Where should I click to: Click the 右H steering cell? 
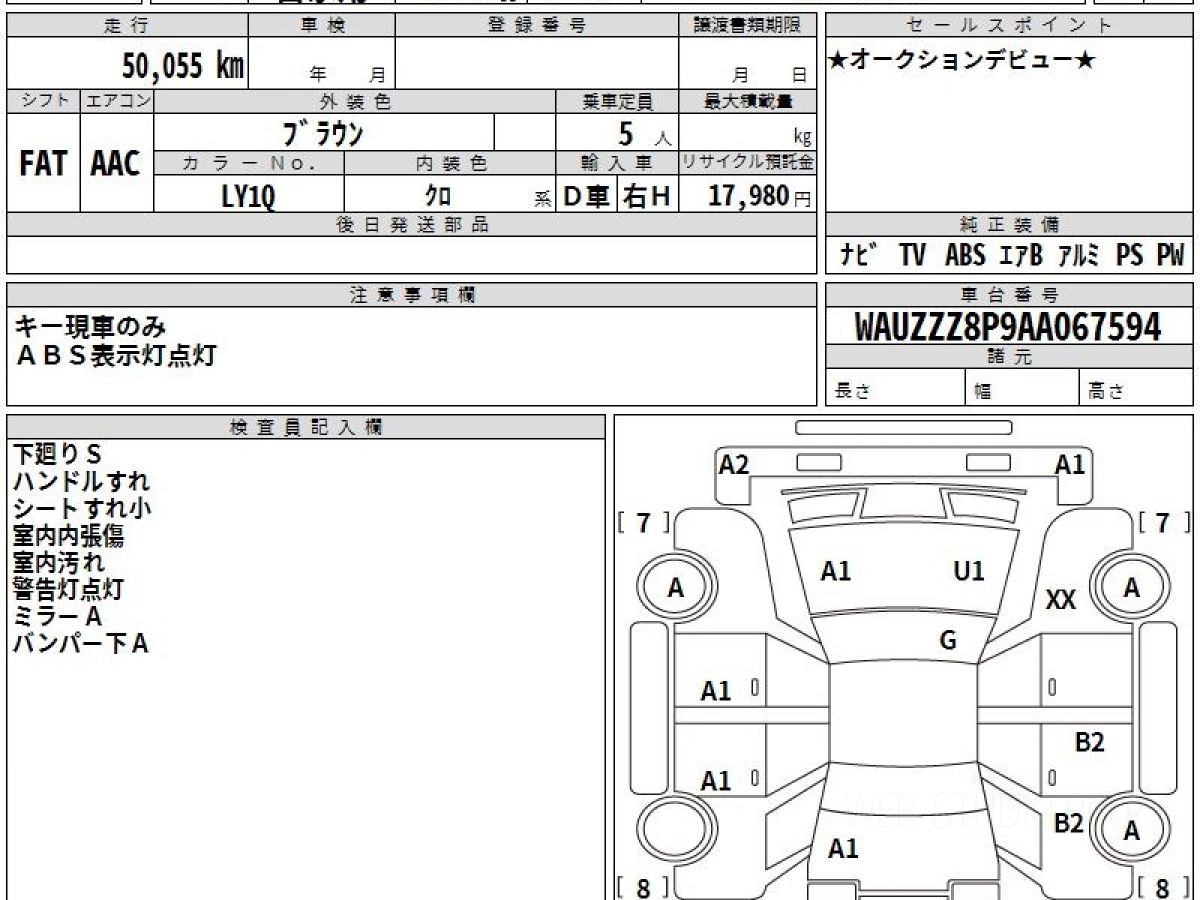[x=647, y=197]
